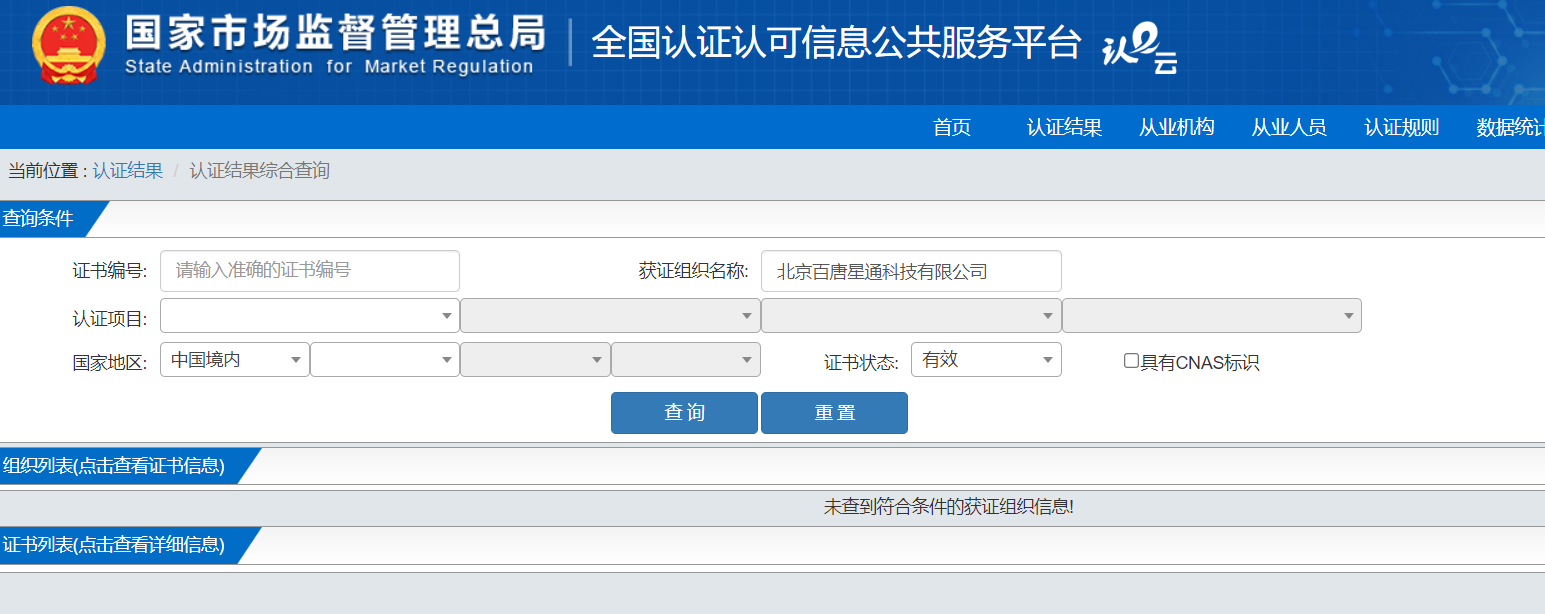The width and height of the screenshot is (1545, 614).
Task: Click the 未查到符合条件的获证组织信息 message
Action: click(948, 507)
